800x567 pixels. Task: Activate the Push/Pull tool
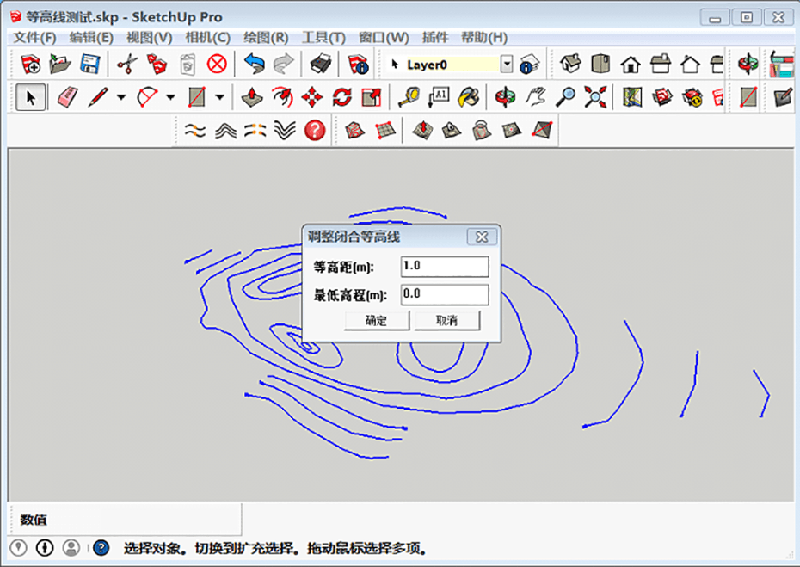[x=254, y=97]
